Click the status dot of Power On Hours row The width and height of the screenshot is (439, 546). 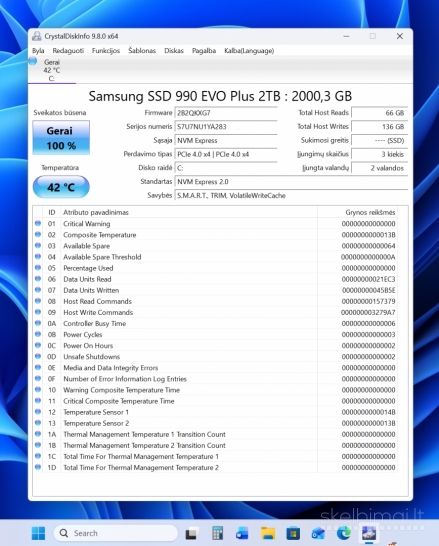[x=38, y=345]
